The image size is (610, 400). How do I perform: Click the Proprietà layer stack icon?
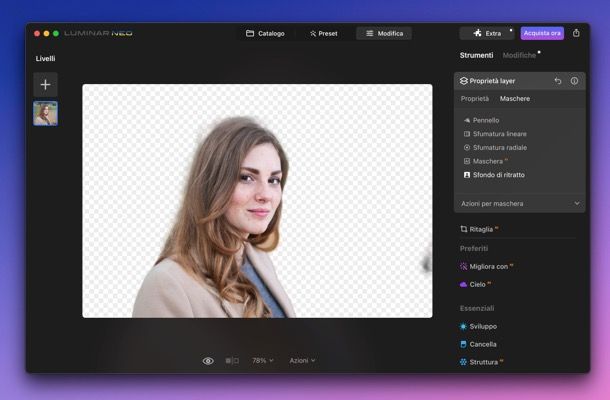tap(464, 81)
